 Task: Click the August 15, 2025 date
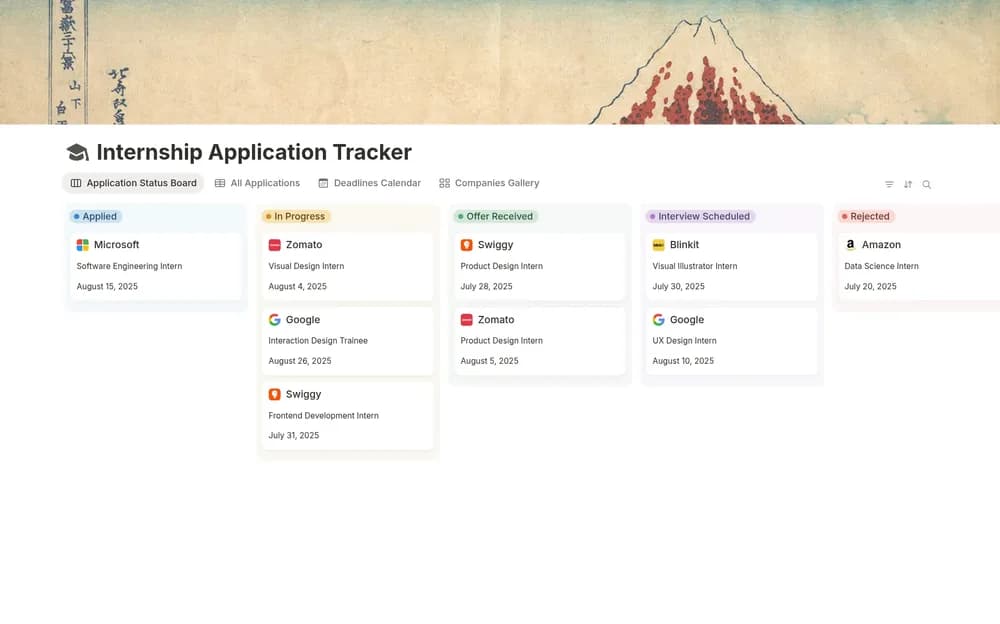tap(107, 286)
